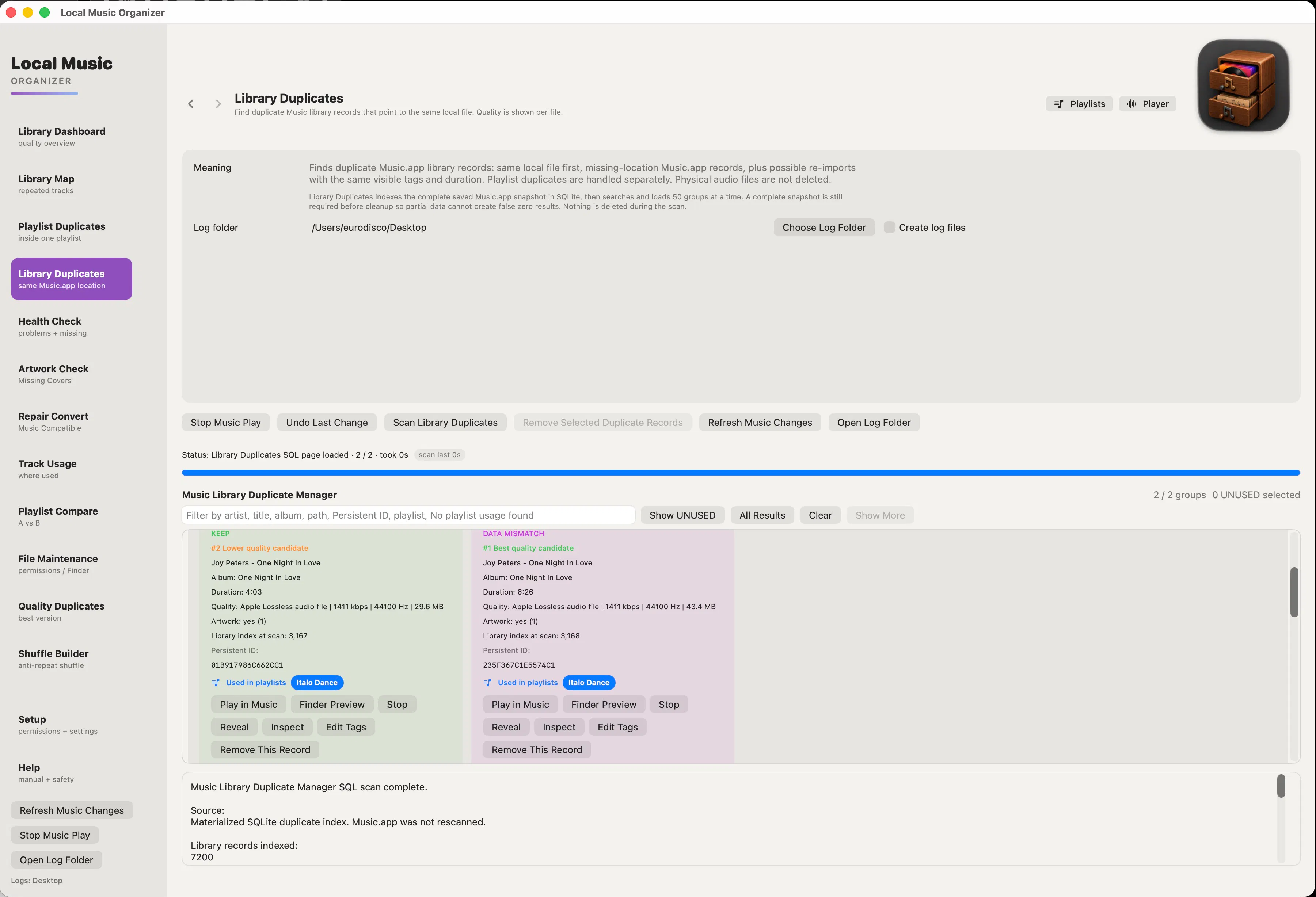Click the 'scan last 0s' status pill
Viewport: 1316px width, 897px height.
[x=440, y=455]
